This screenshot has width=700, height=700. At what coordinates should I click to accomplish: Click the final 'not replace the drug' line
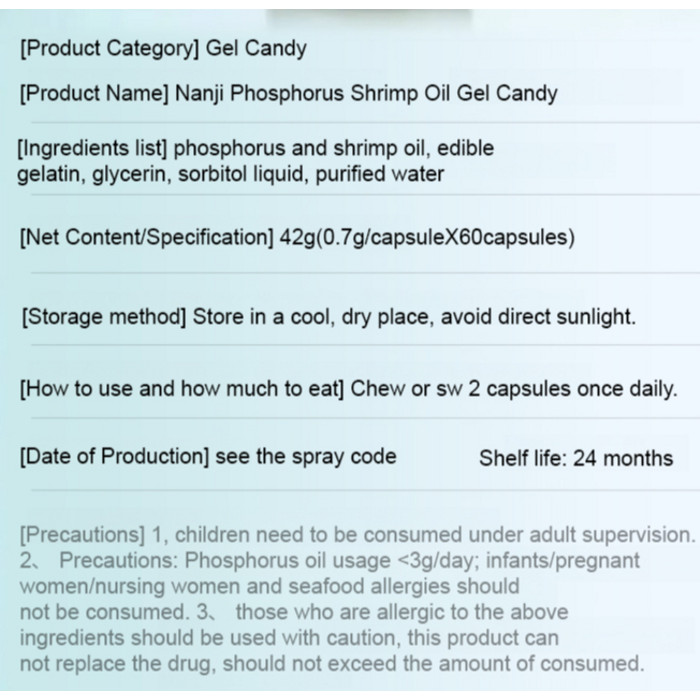[x=331, y=663]
